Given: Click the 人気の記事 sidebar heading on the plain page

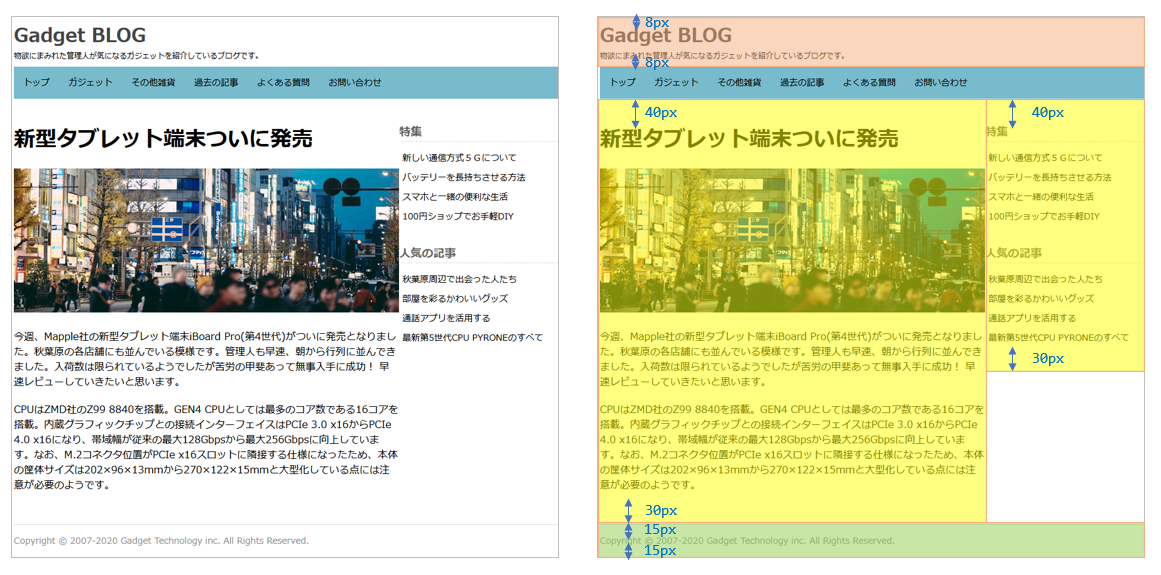Looking at the screenshot, I should click(429, 253).
